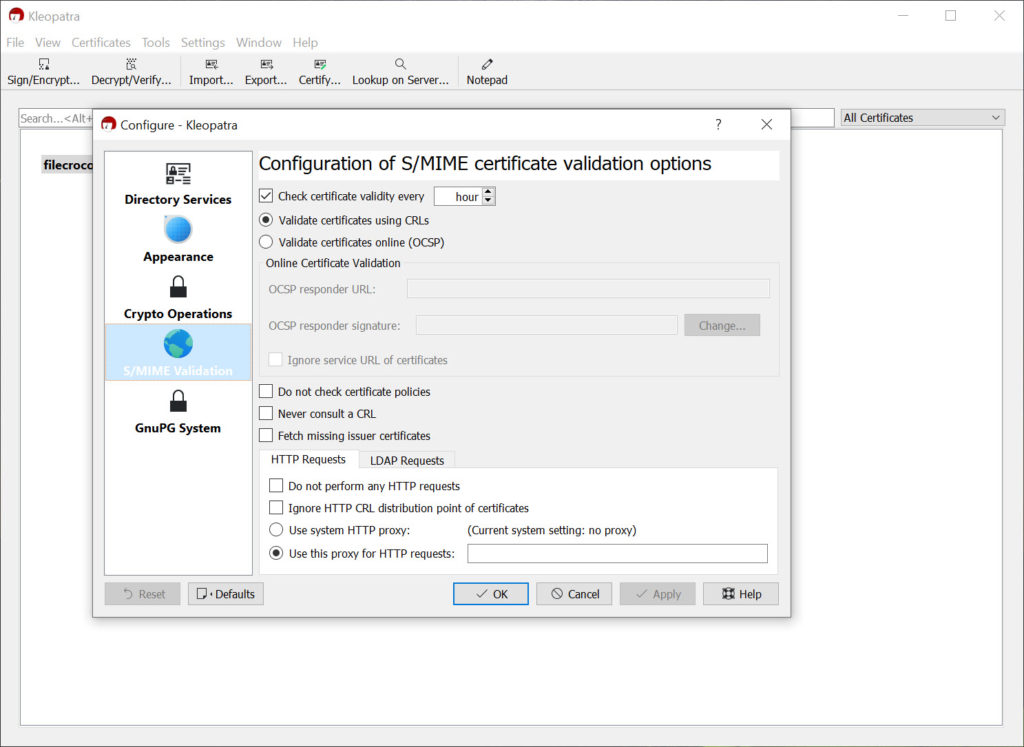The width and height of the screenshot is (1024, 747).
Task: Open Lookup on Server search tool
Action: [x=400, y=72]
